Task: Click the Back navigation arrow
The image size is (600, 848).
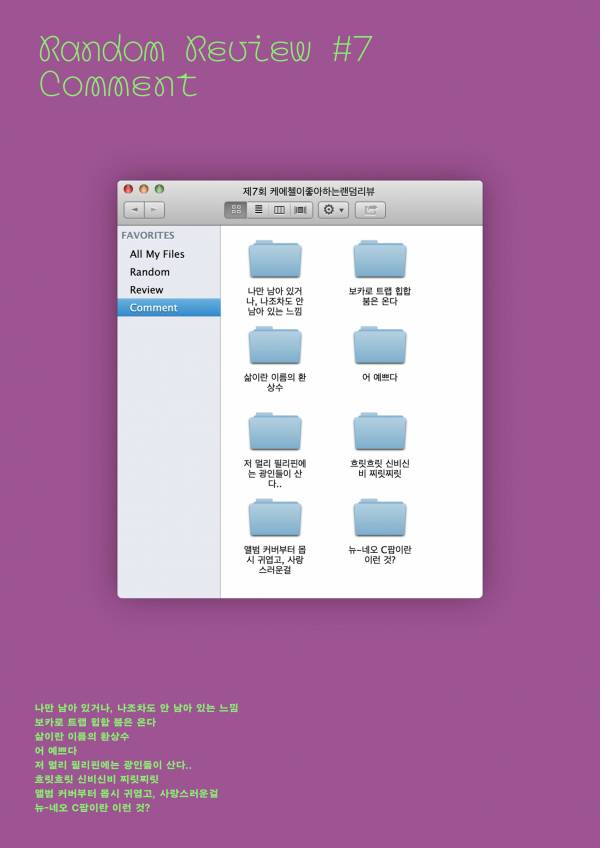Action: 134,210
